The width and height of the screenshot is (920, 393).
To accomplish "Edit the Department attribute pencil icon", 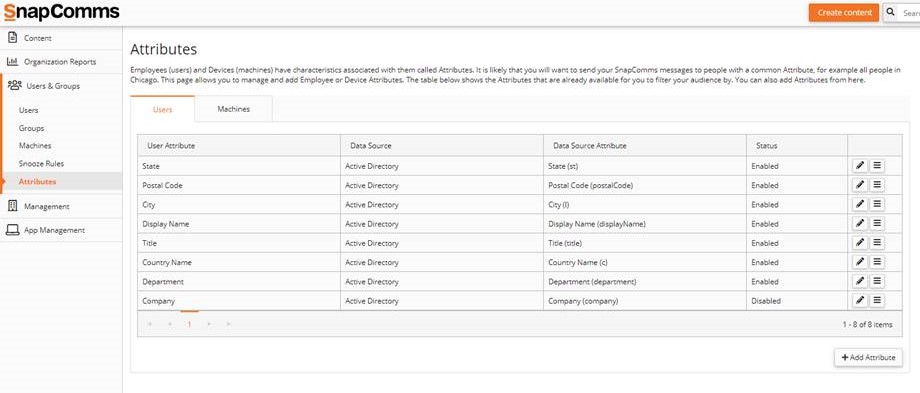I will point(860,282).
